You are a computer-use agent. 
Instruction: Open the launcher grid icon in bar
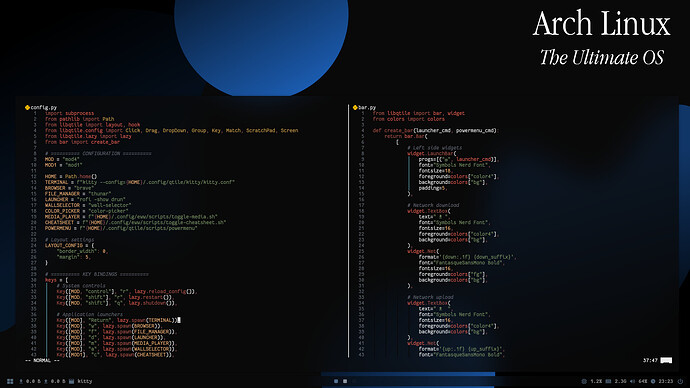click(x=10, y=381)
